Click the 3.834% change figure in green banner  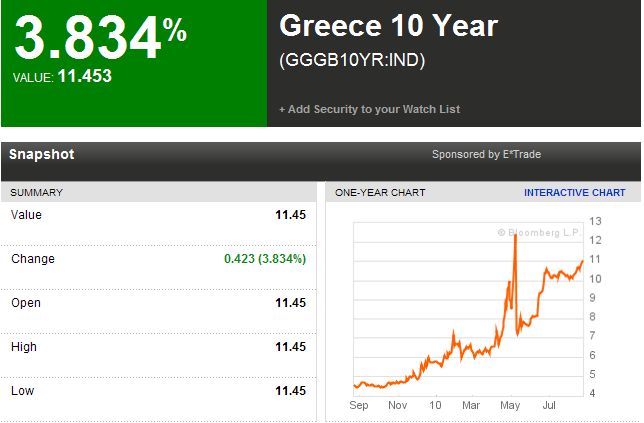(101, 37)
